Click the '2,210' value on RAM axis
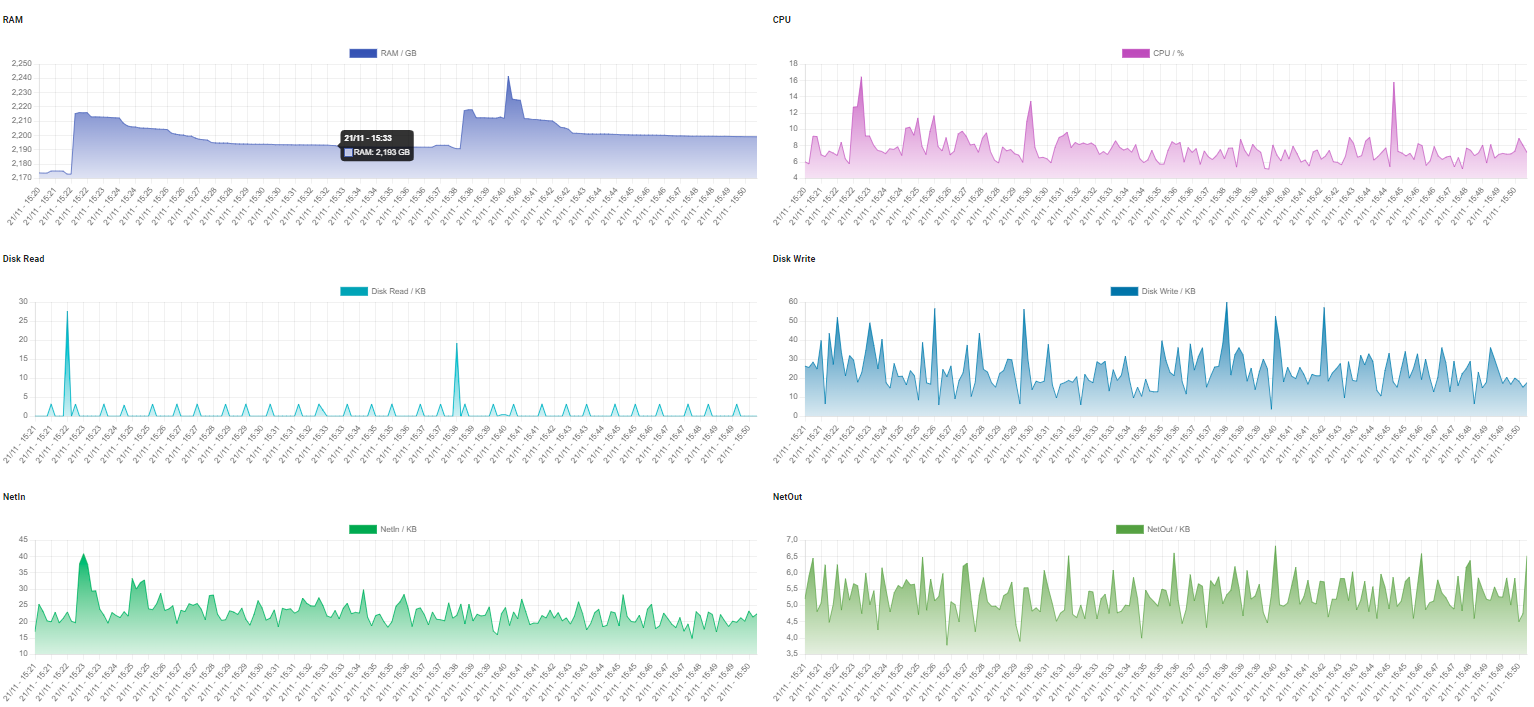 (21, 121)
